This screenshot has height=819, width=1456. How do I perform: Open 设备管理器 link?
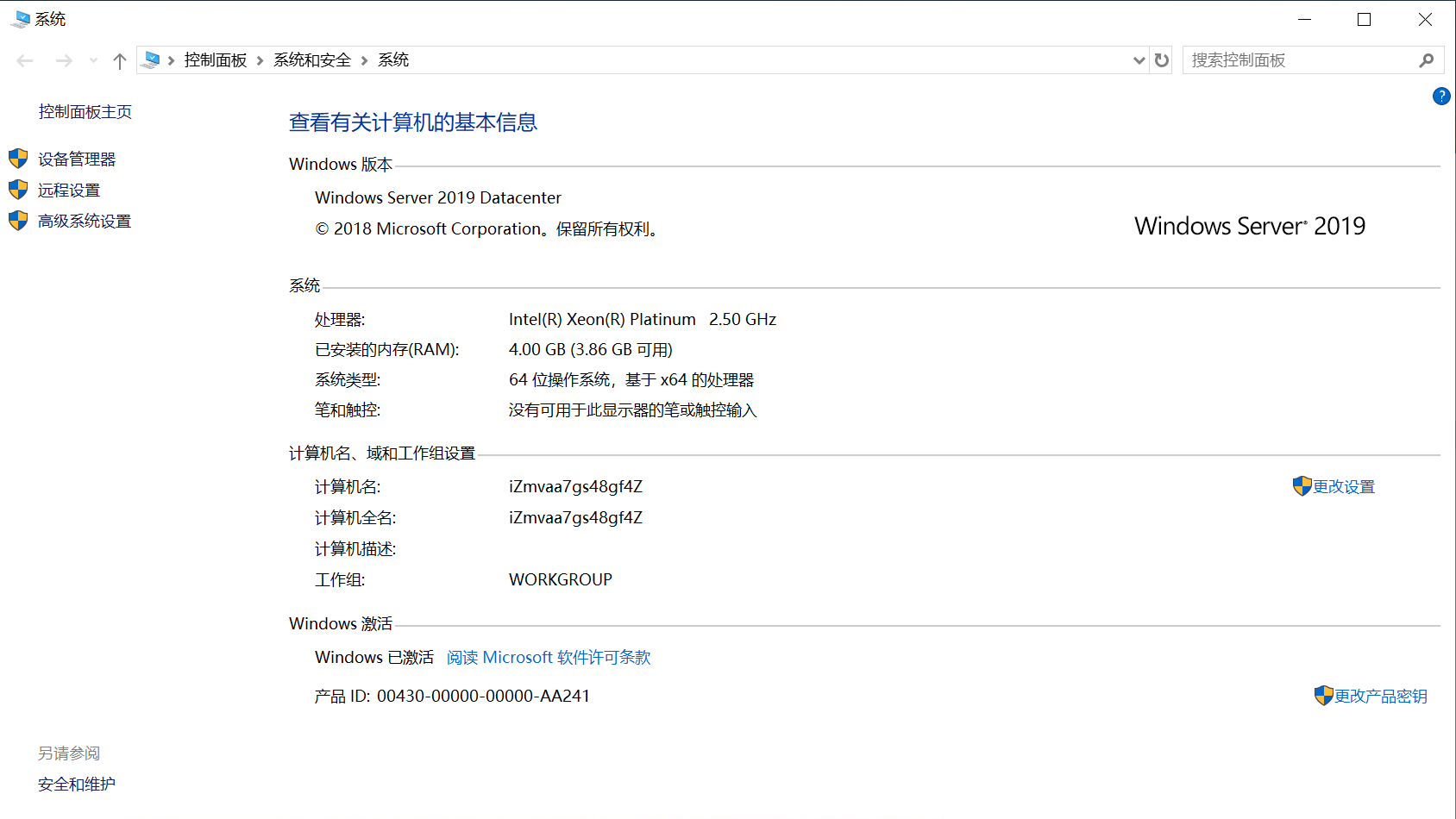pyautogui.click(x=77, y=159)
